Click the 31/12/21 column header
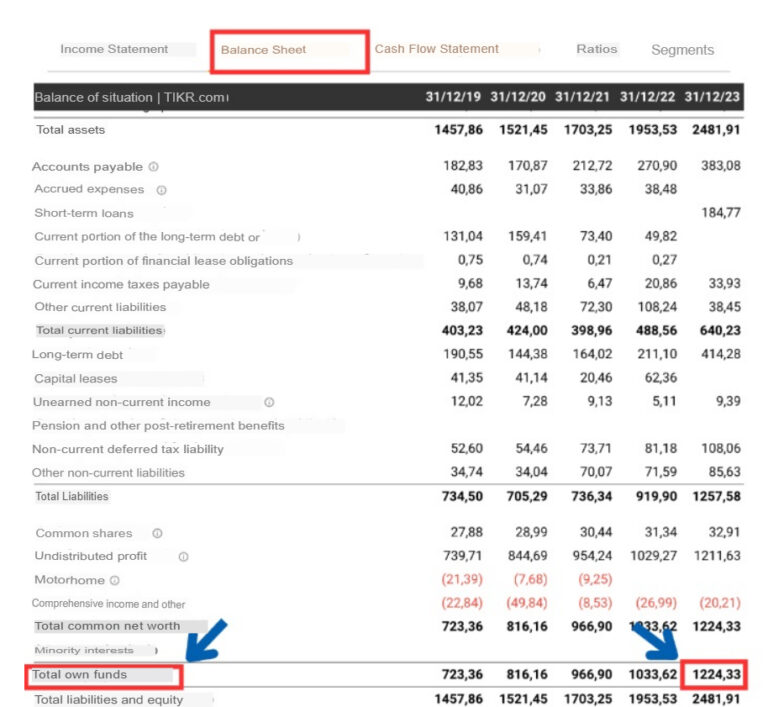Image resolution: width=768 pixels, height=707 pixels. pyautogui.click(x=583, y=97)
